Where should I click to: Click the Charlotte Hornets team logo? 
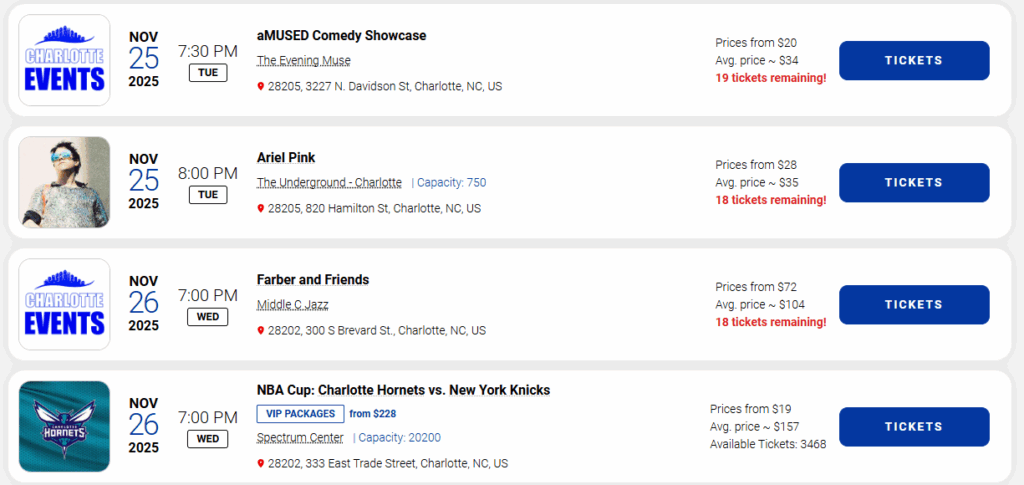[x=64, y=427]
